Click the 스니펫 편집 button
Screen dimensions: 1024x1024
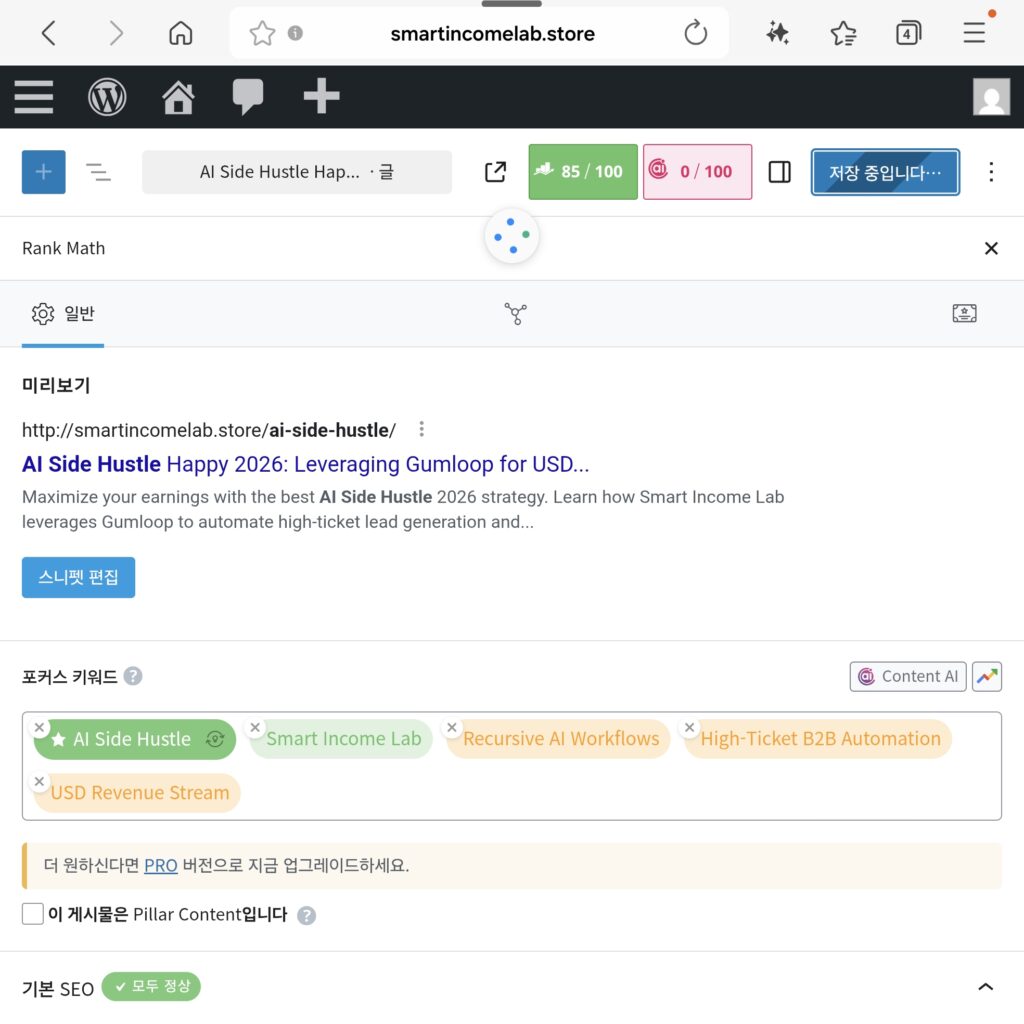(78, 578)
